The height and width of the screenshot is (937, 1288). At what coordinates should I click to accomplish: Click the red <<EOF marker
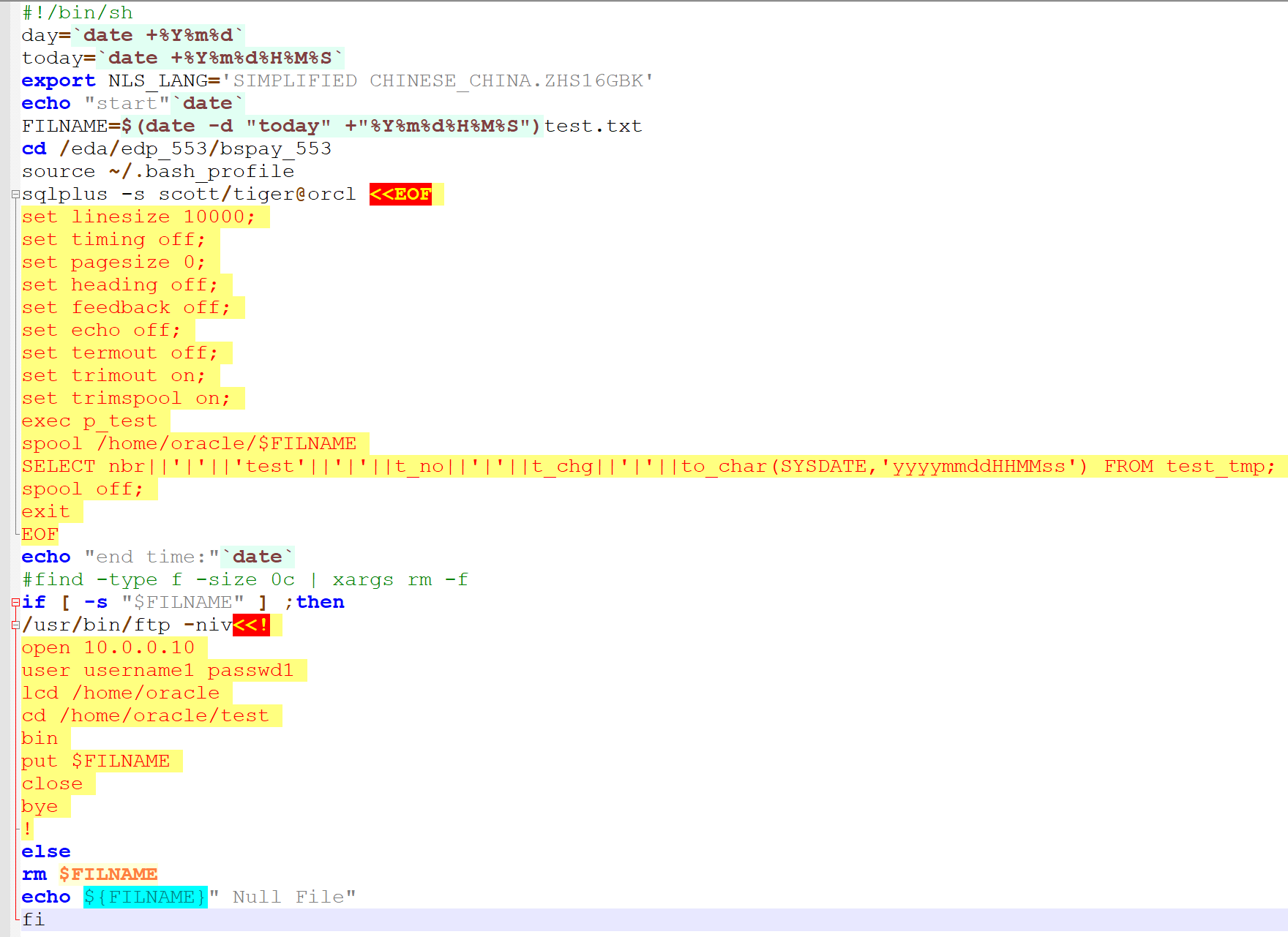pyautogui.click(x=400, y=195)
